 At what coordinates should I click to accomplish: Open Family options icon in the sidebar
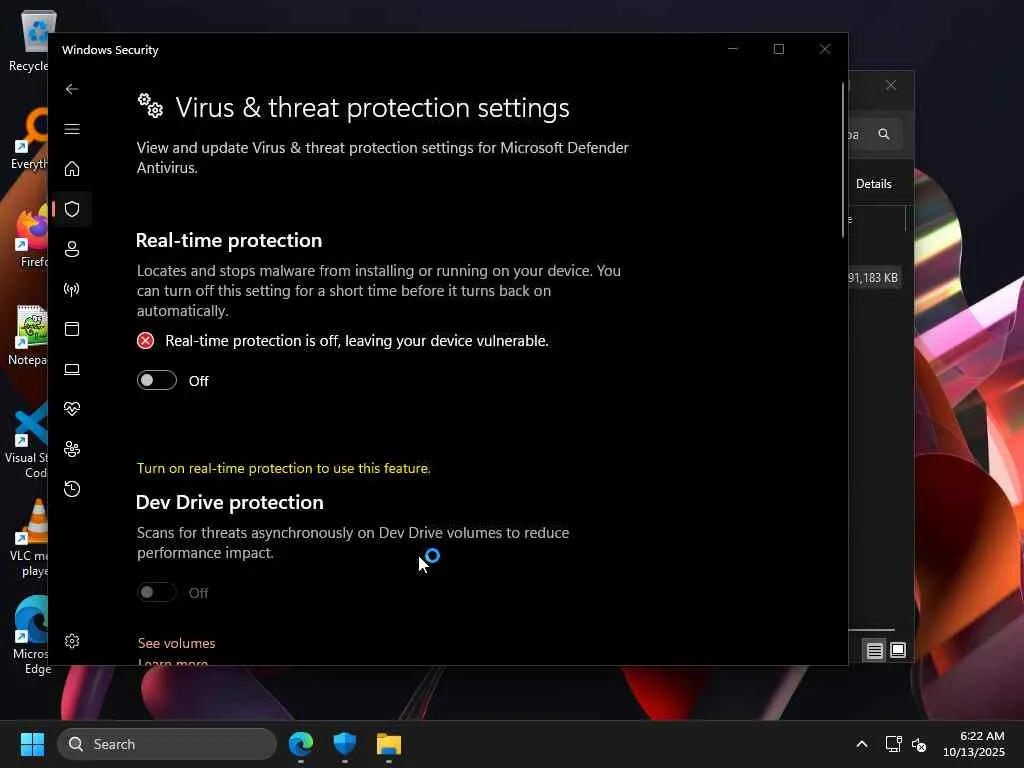tap(72, 449)
